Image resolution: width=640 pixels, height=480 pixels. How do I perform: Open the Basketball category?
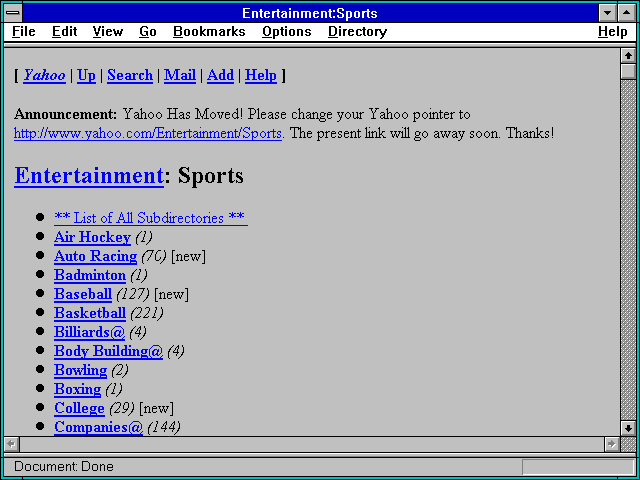click(90, 313)
